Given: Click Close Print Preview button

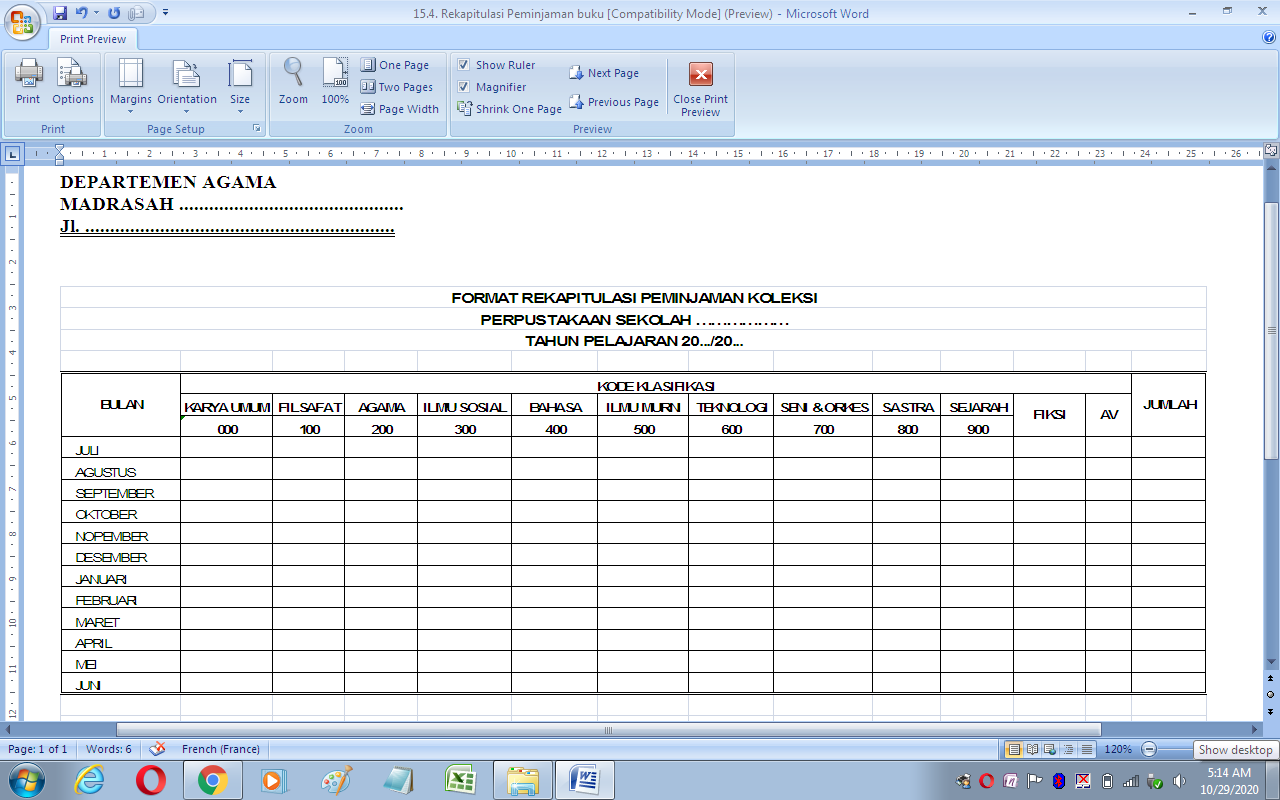Looking at the screenshot, I should click(699, 87).
